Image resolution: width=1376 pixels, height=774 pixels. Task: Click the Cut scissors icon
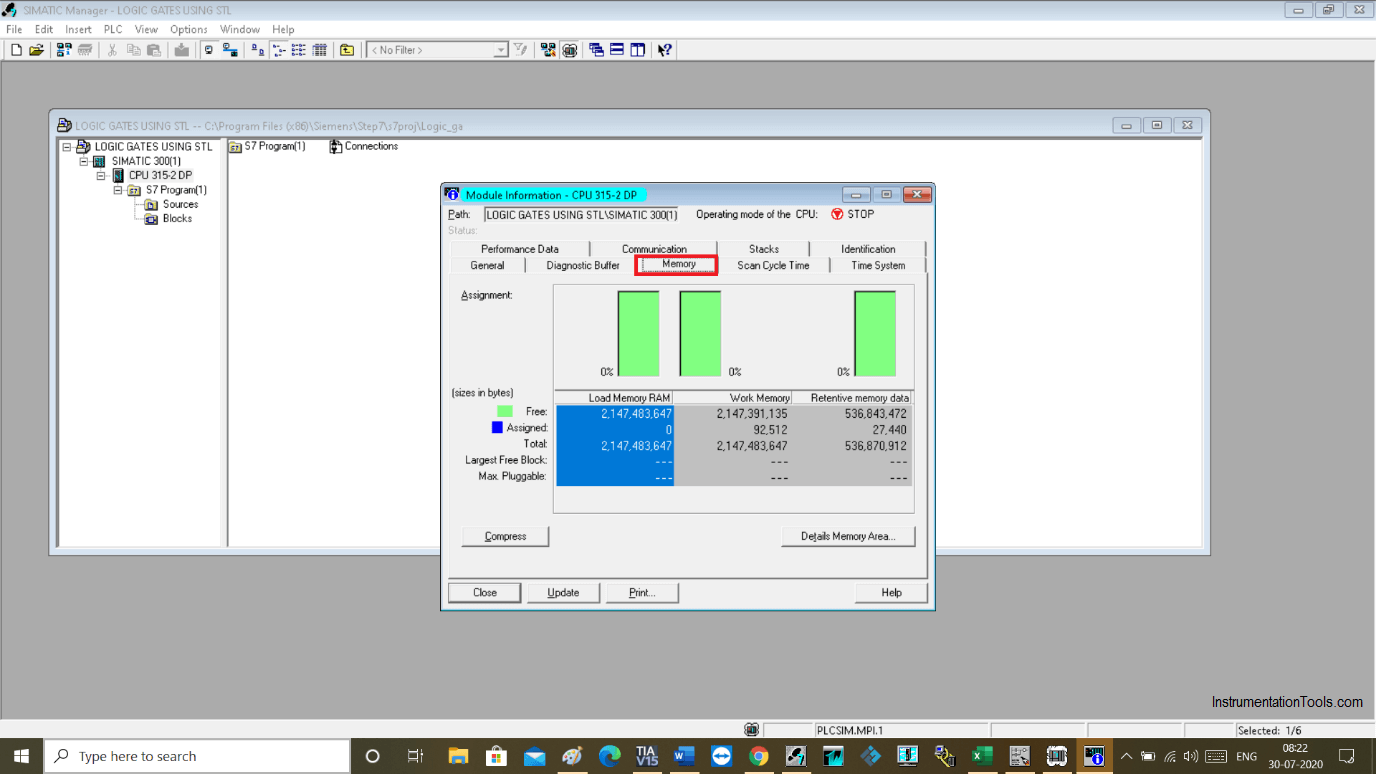click(112, 50)
